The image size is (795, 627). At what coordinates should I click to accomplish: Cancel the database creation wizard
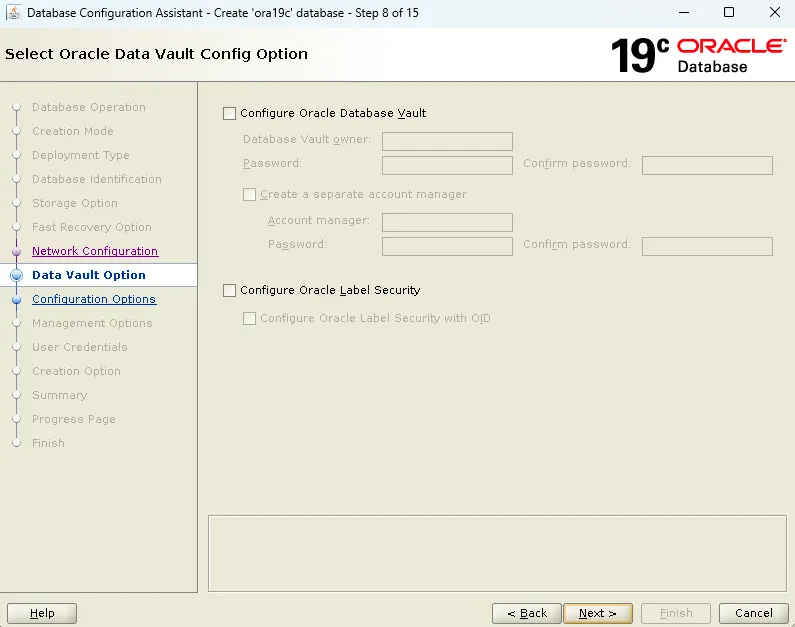(753, 613)
